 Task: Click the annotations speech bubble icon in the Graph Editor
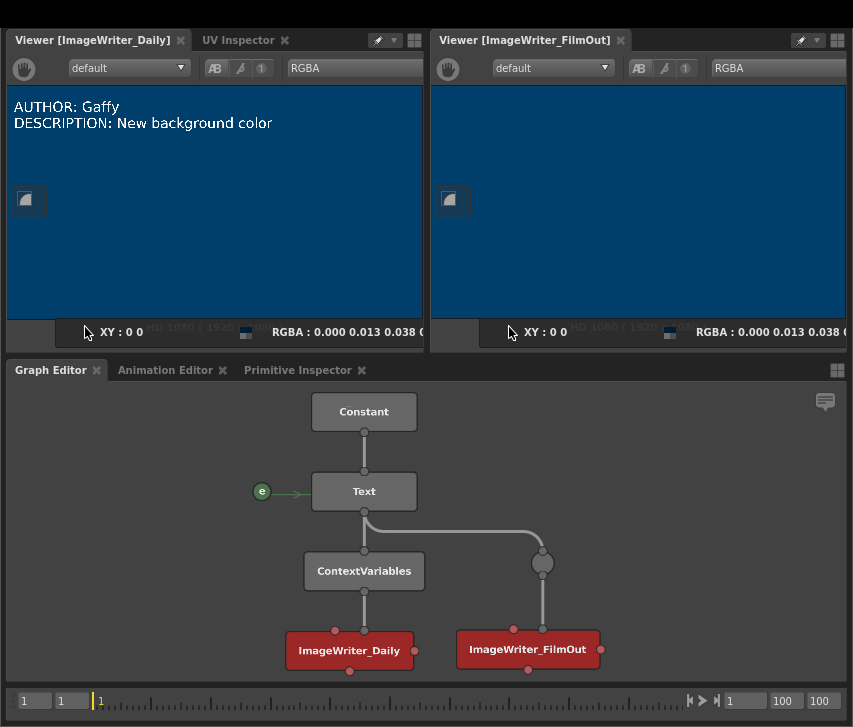tap(825, 402)
